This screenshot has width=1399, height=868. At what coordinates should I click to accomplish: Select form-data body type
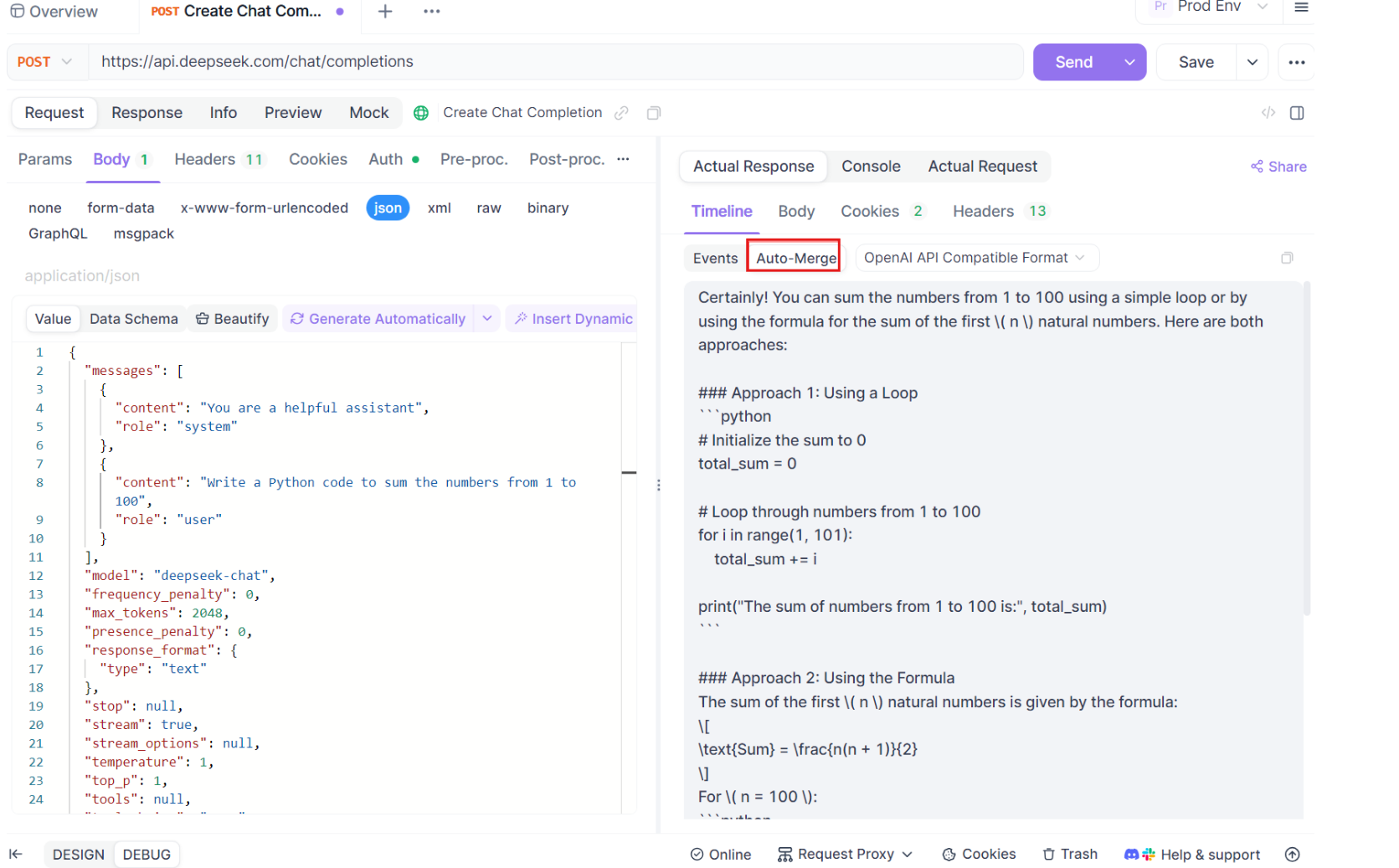pos(121,208)
